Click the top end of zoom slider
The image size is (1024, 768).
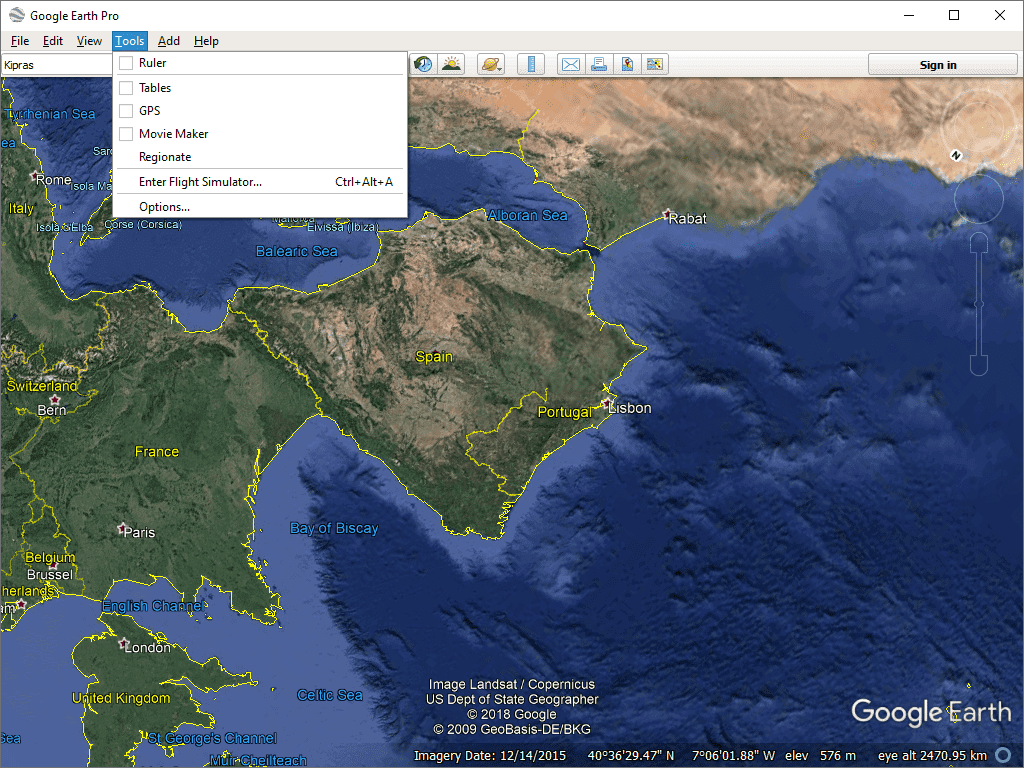pos(978,243)
